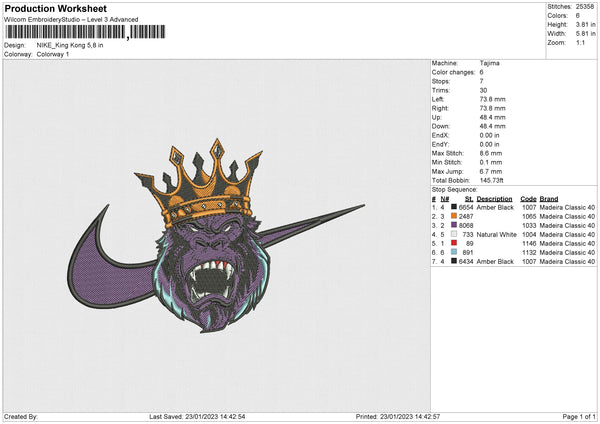Screen dimensions: 600x424
Task: Select the 'Natural White' description
Action: (x=497, y=235)
